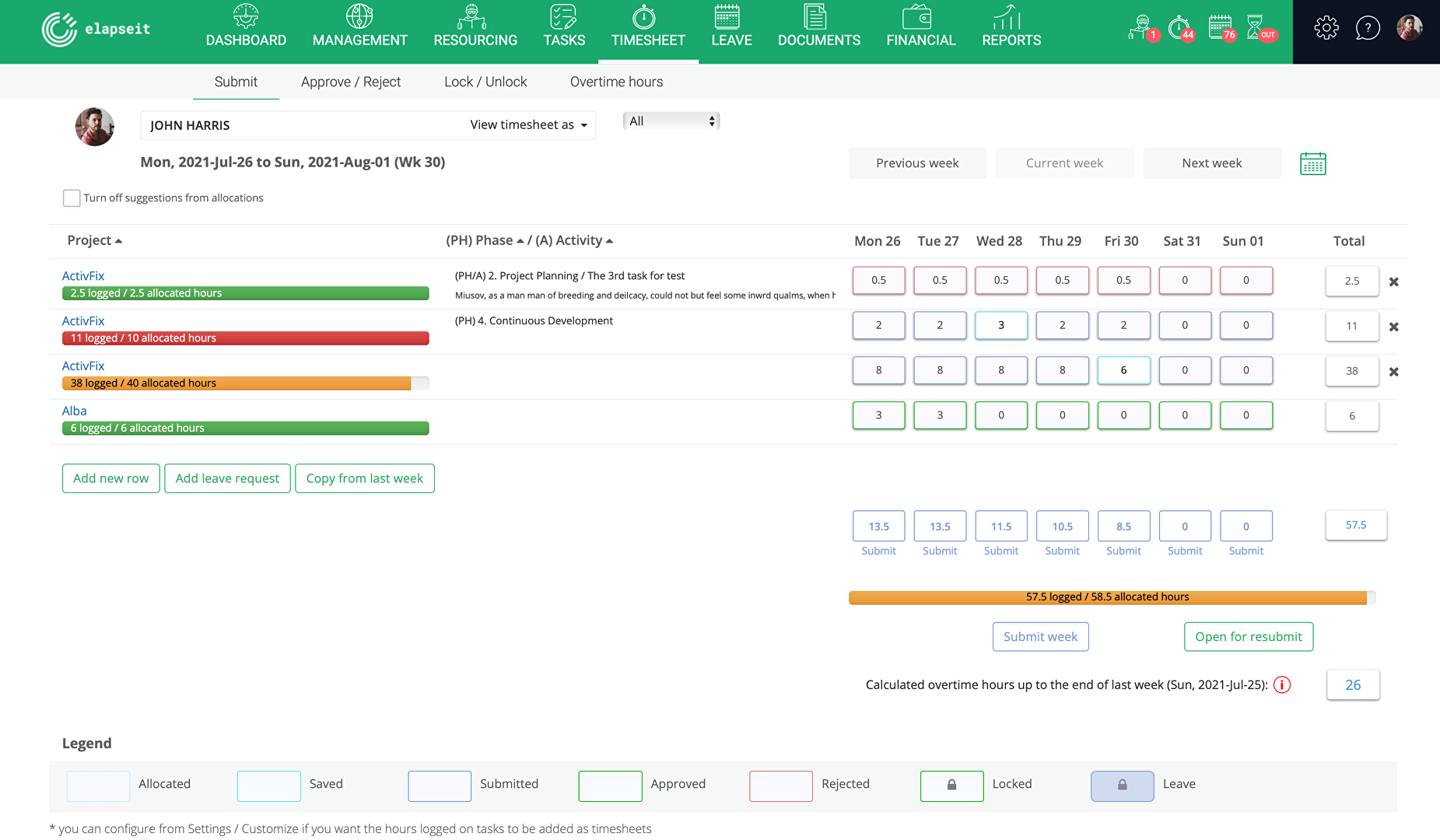Click the Leave legend swatch

click(x=1123, y=786)
